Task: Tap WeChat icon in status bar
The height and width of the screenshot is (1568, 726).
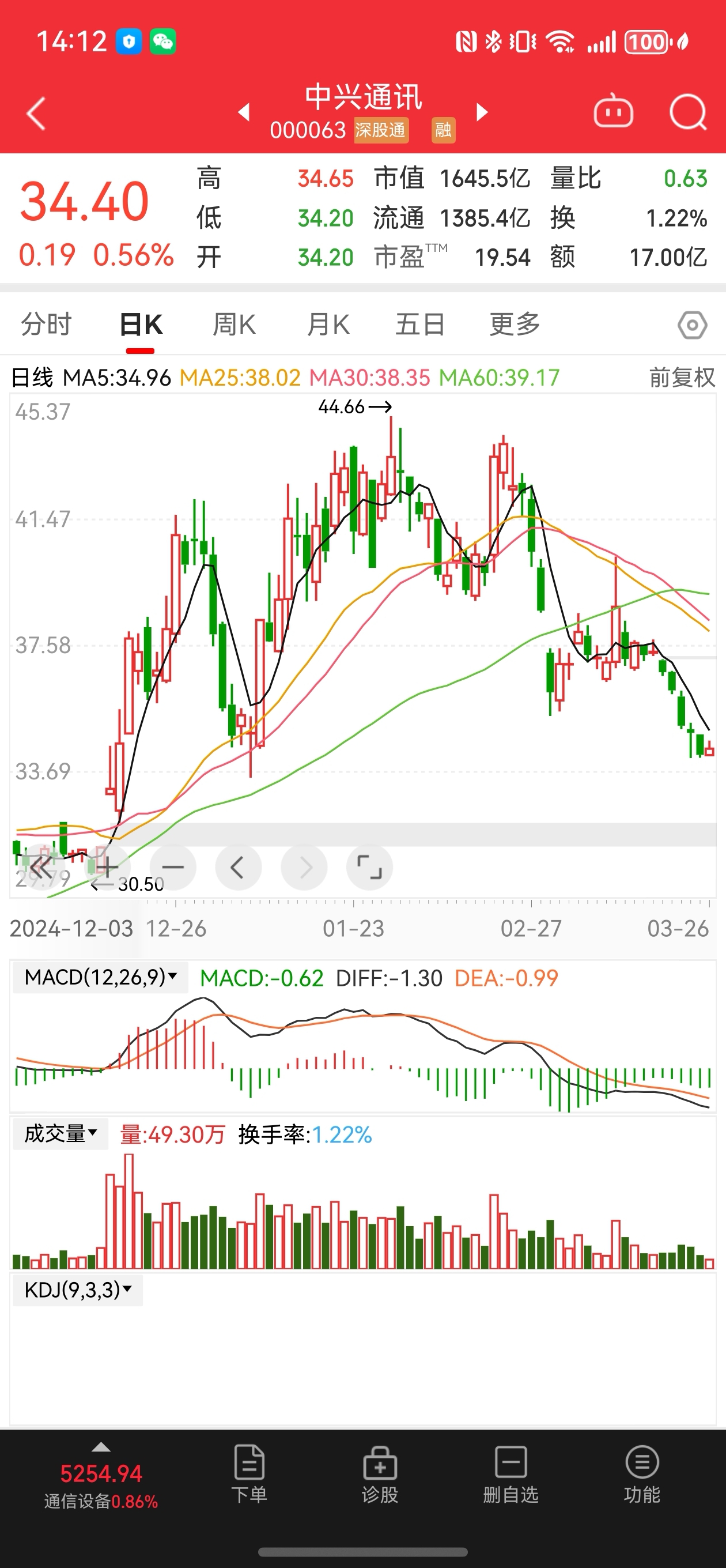Action: pyautogui.click(x=162, y=42)
